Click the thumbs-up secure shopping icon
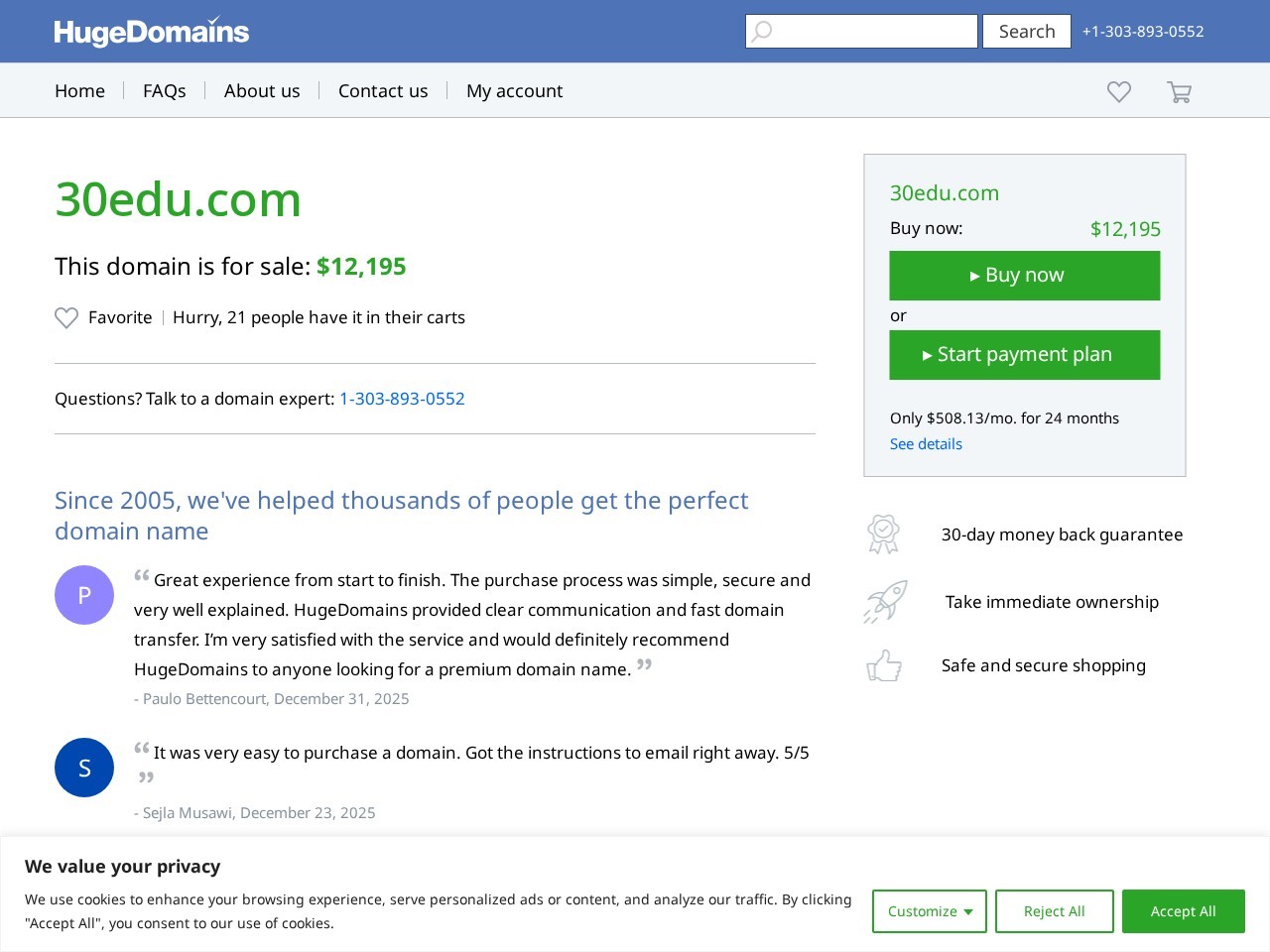 click(884, 665)
